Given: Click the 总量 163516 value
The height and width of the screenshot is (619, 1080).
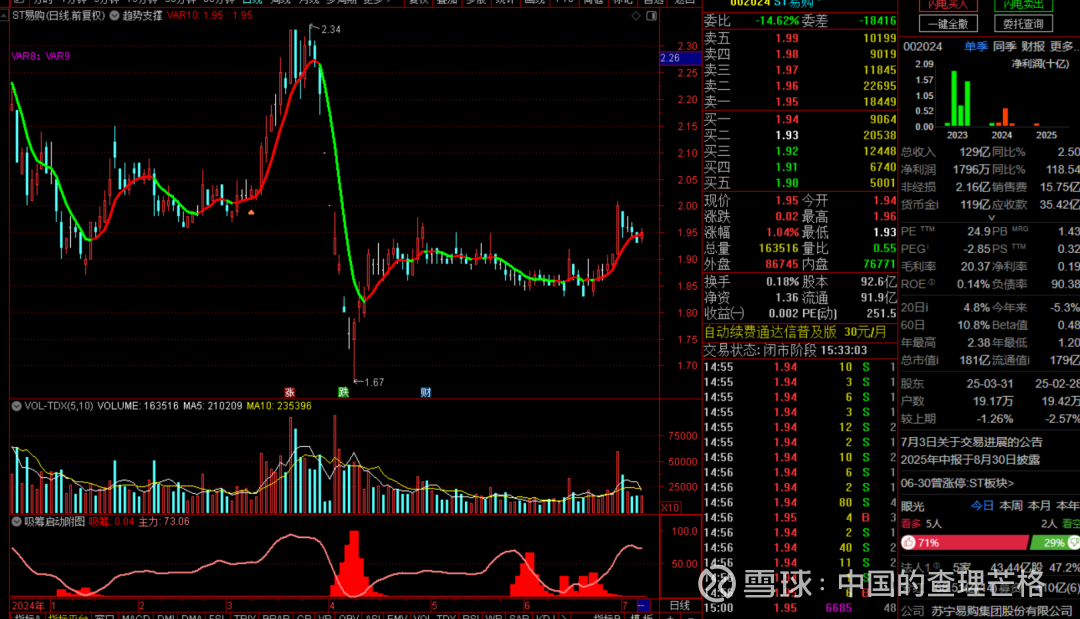Looking at the screenshot, I should coord(778,248).
